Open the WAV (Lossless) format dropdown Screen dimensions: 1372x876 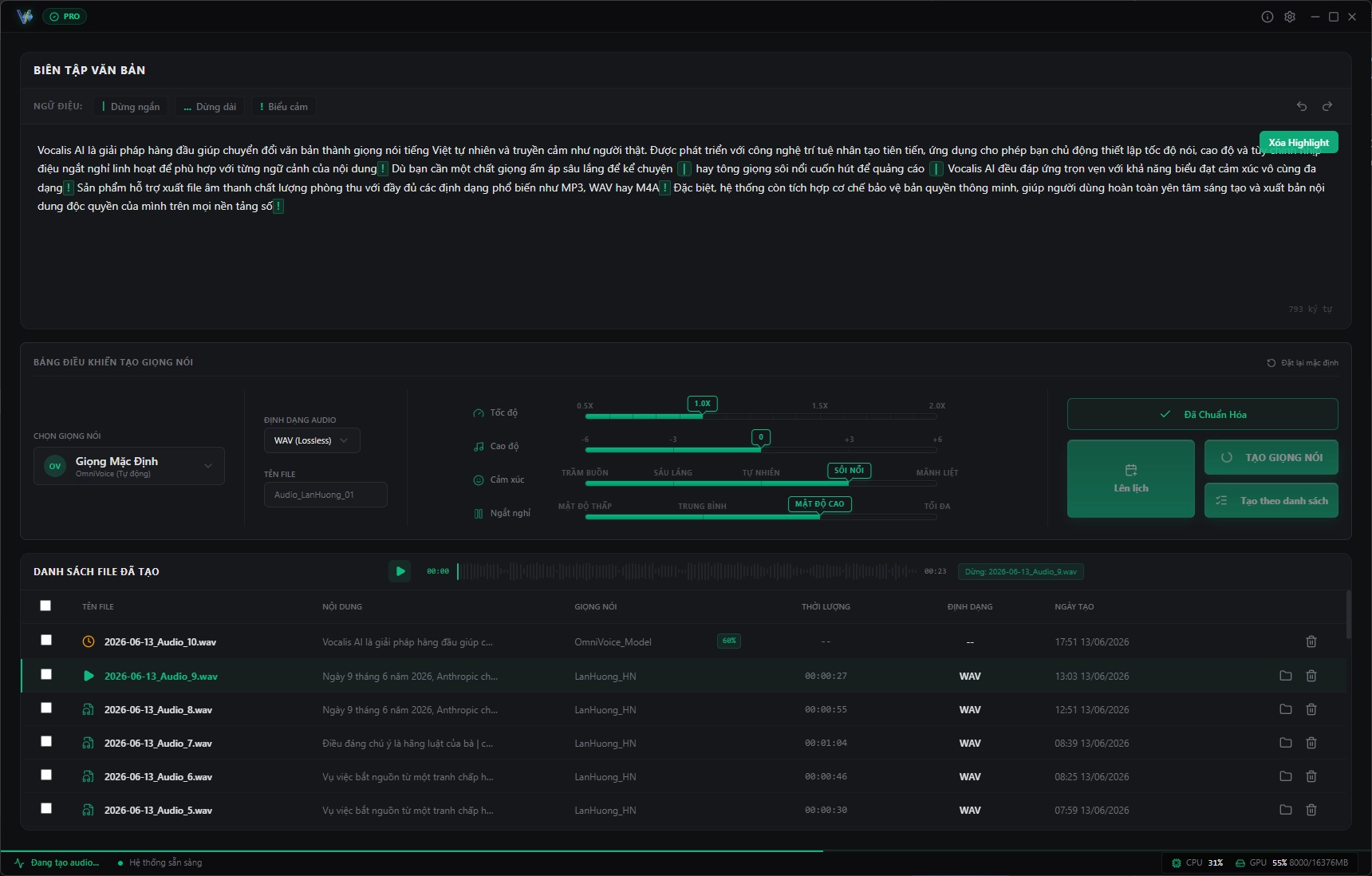point(312,440)
